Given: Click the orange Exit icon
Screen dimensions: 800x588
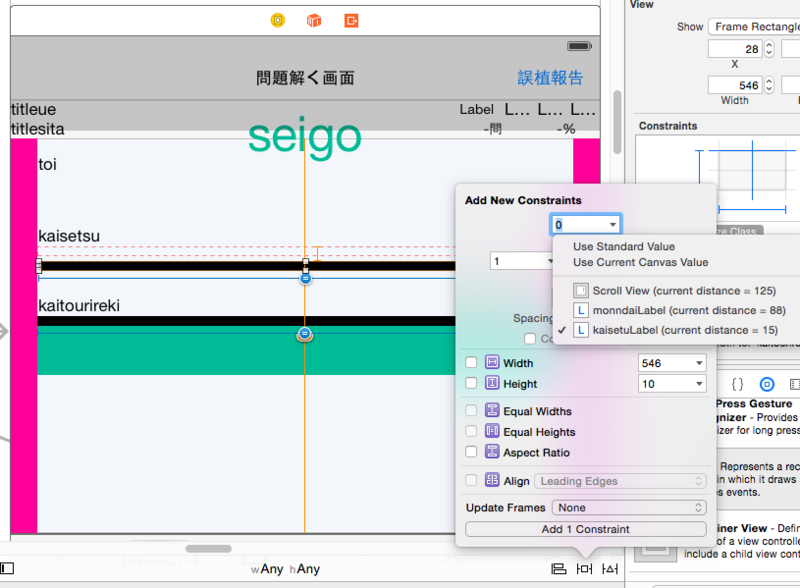Looking at the screenshot, I should pyautogui.click(x=351, y=20).
